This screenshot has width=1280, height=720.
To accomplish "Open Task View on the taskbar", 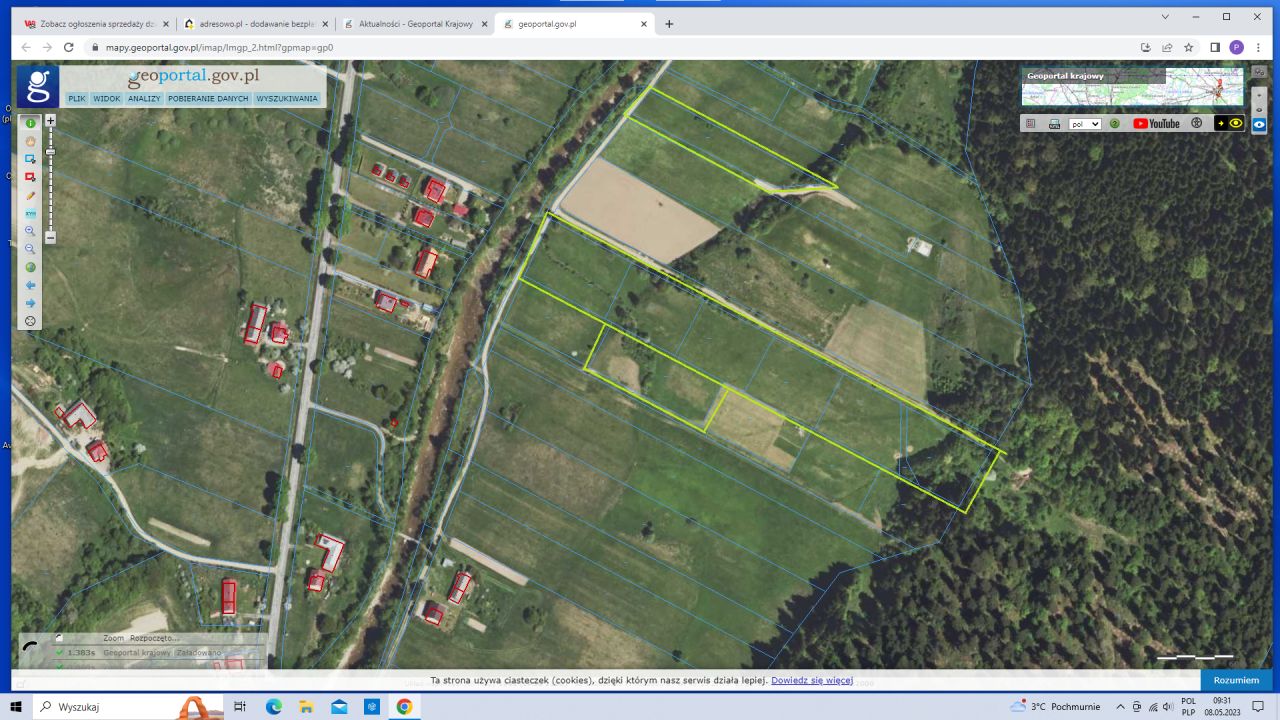I will click(x=240, y=707).
